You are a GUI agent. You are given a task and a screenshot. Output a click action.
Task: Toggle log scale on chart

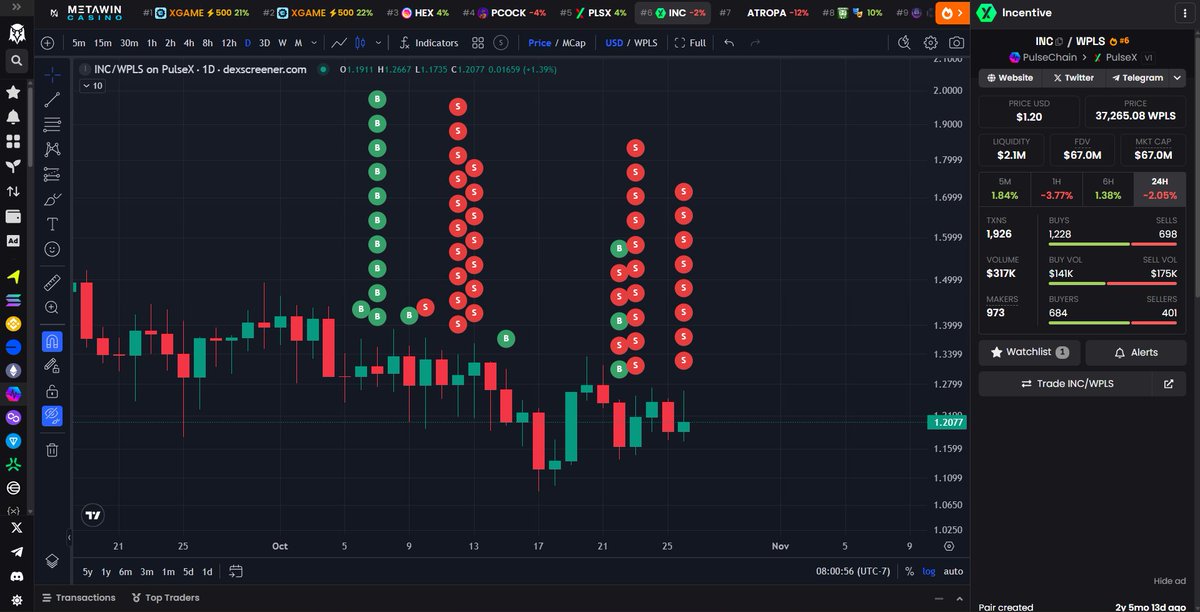pos(929,571)
